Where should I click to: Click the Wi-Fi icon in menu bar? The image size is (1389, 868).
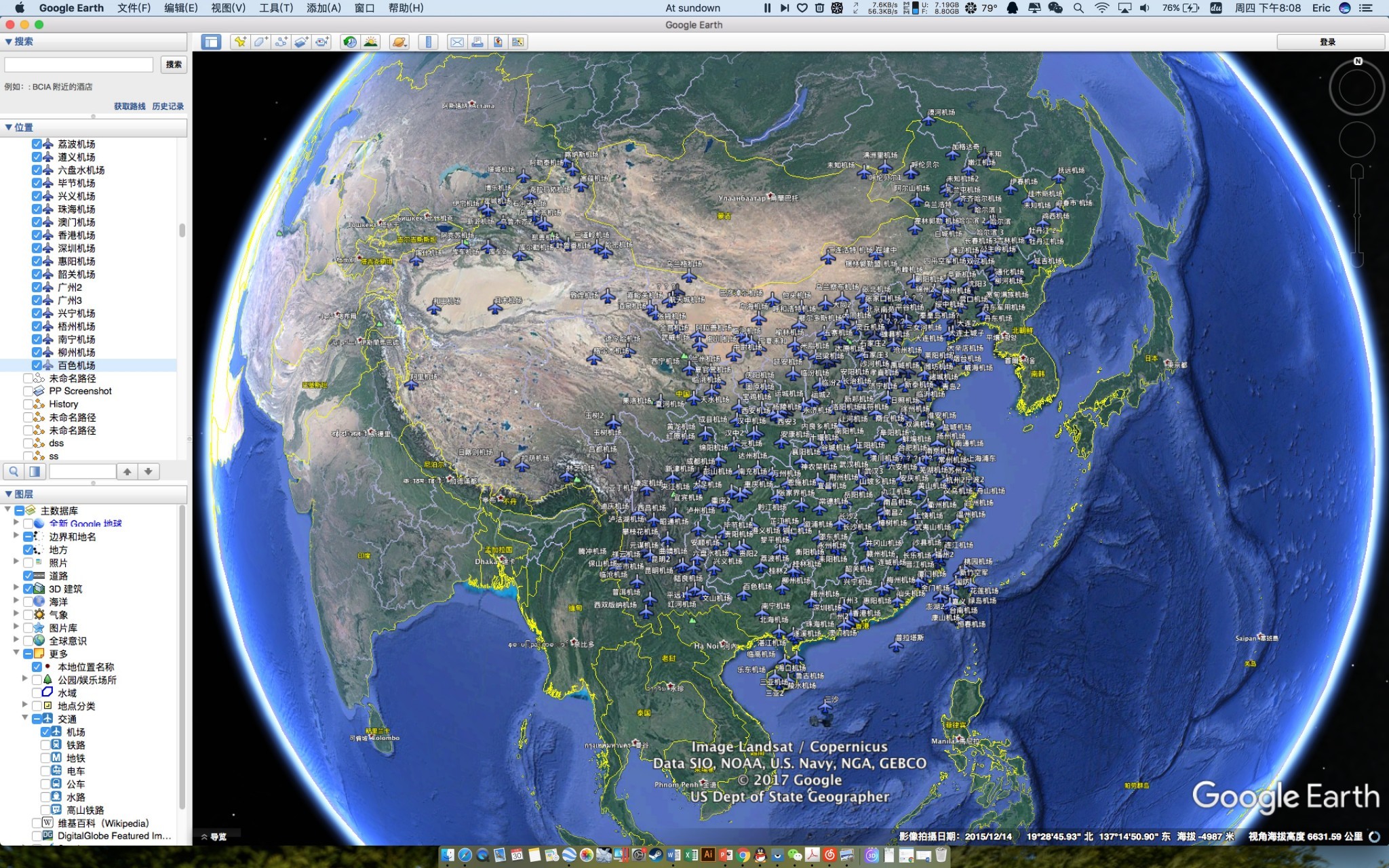coord(1102,8)
